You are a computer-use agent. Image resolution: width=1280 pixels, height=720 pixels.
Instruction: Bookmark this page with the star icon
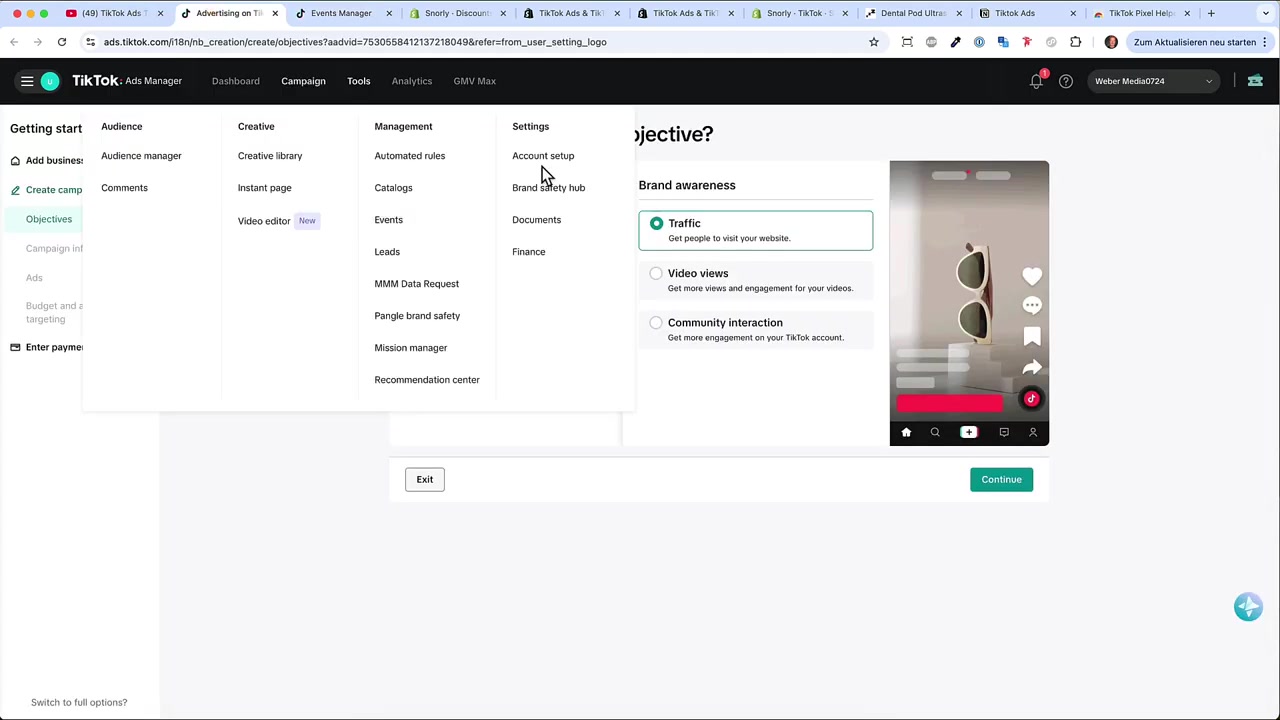[874, 42]
